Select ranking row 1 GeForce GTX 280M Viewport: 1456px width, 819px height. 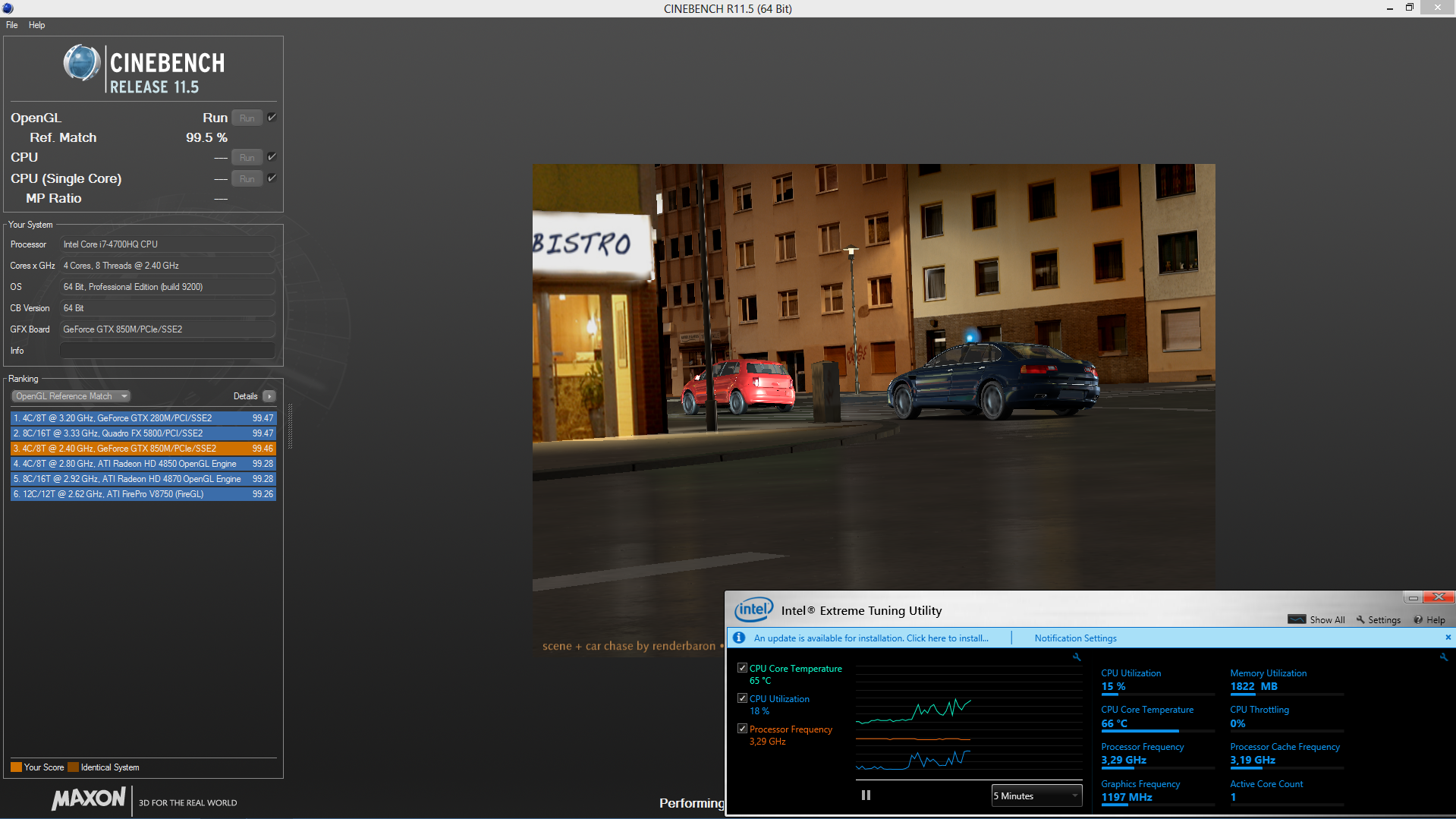(x=143, y=418)
